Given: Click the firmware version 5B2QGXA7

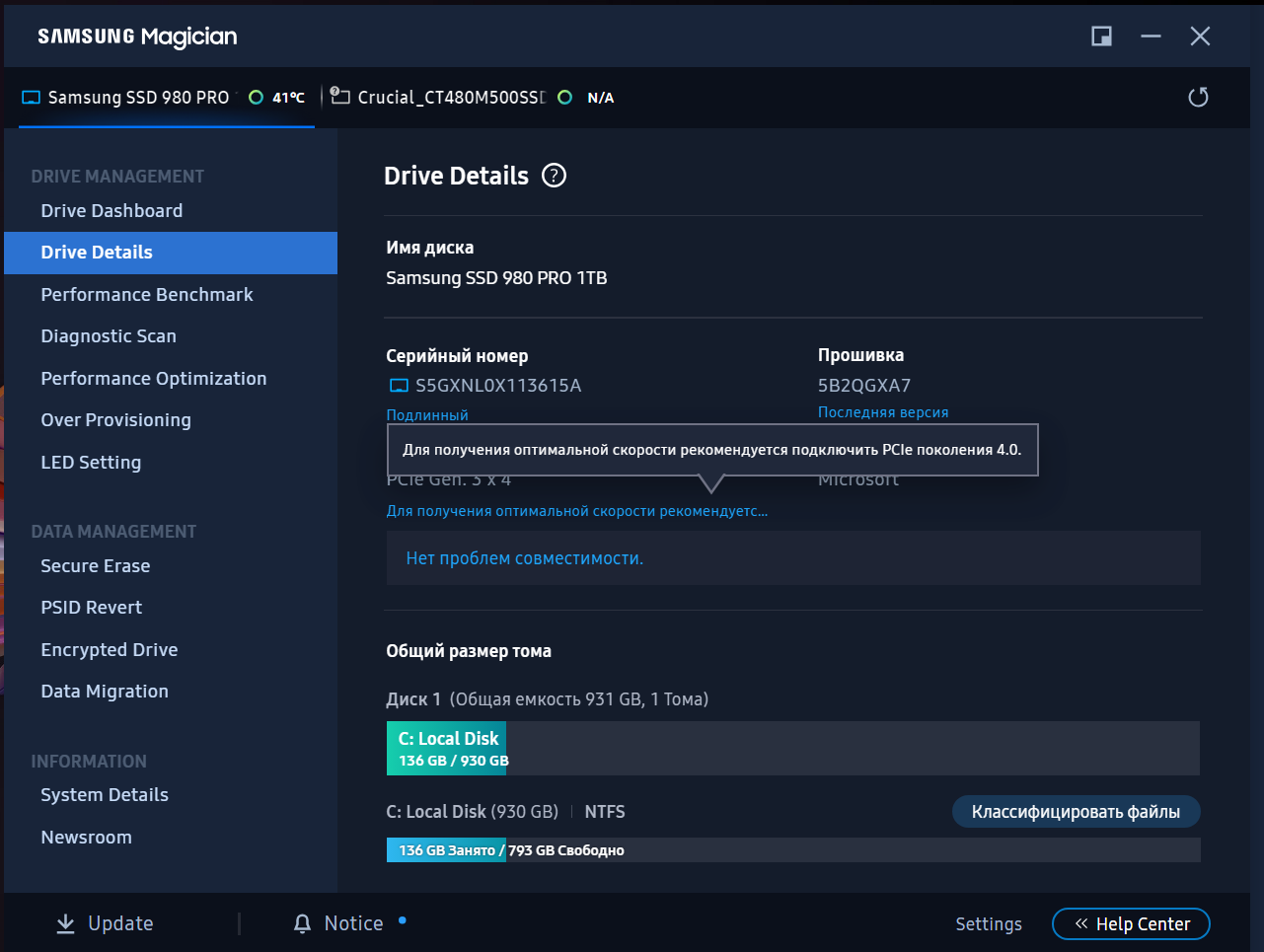Looking at the screenshot, I should pyautogui.click(x=864, y=386).
